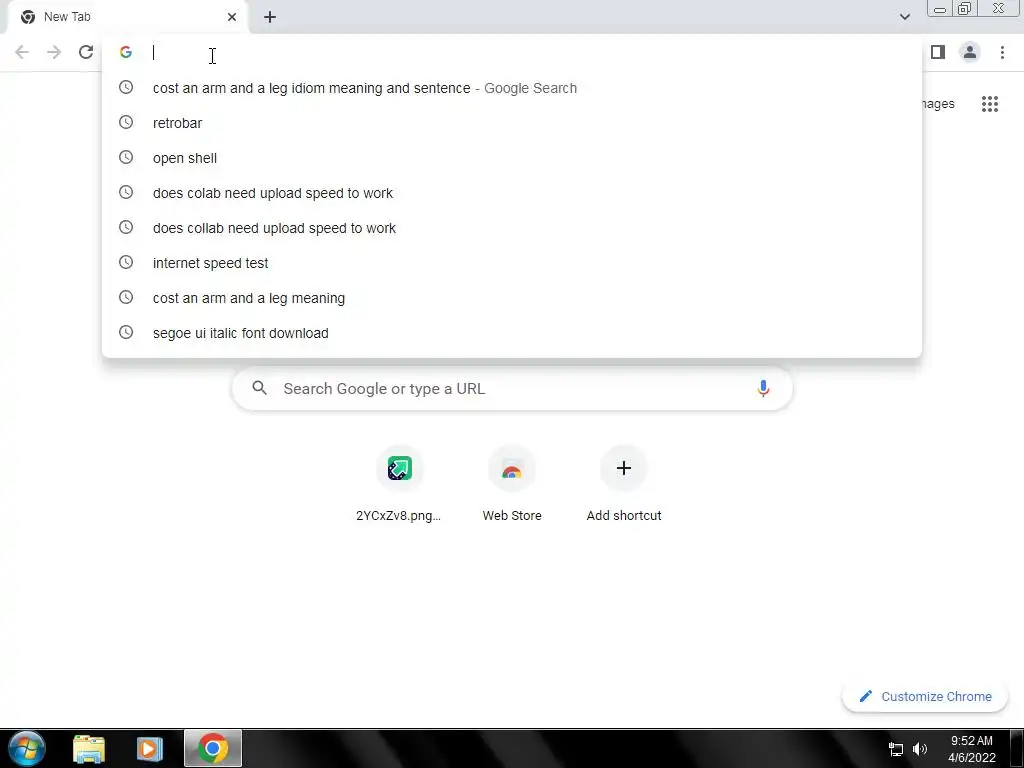Click the magnifier icon in the search box
This screenshot has width=1024, height=768.
pyautogui.click(x=259, y=389)
